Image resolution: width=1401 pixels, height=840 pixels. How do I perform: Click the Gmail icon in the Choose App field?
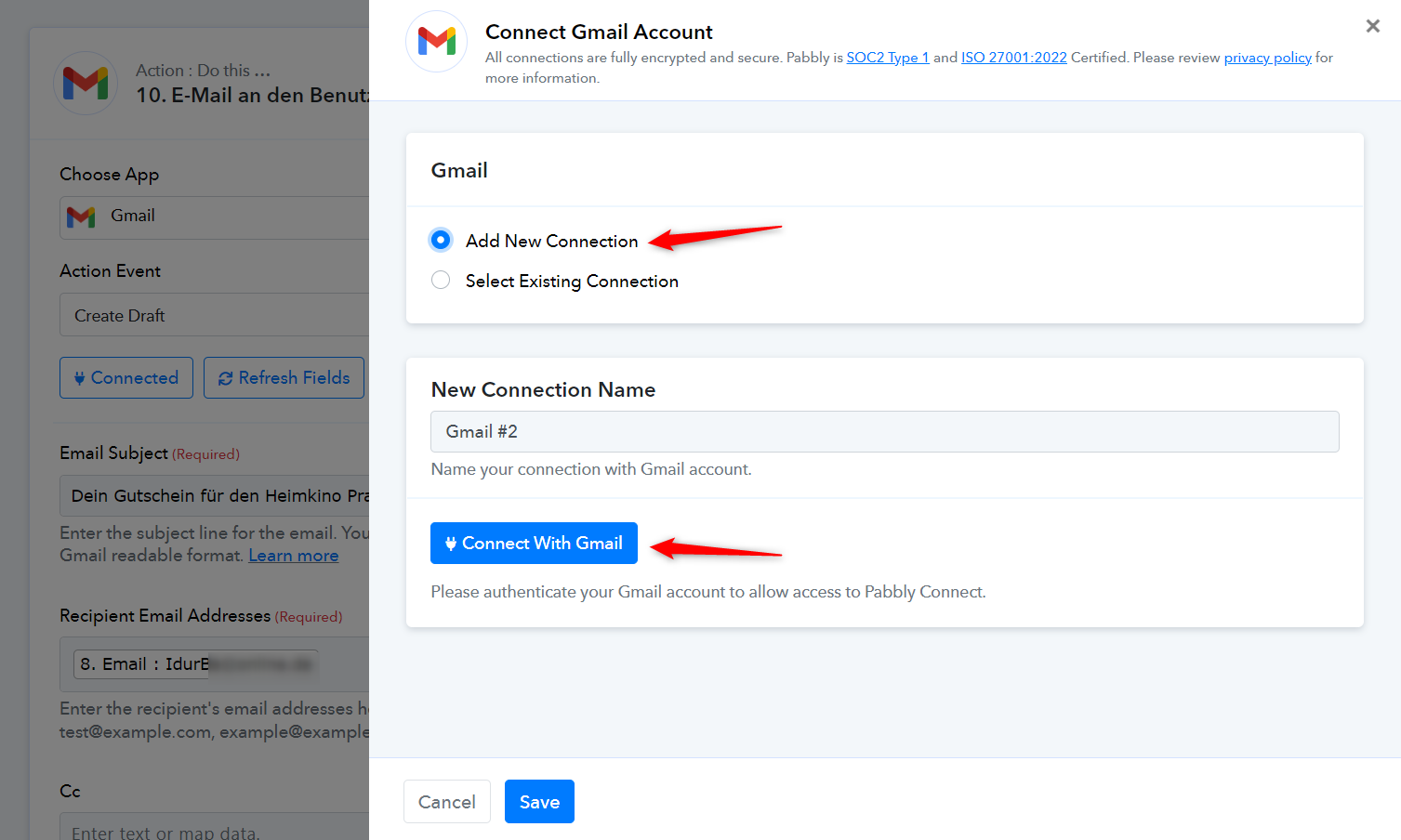point(82,217)
